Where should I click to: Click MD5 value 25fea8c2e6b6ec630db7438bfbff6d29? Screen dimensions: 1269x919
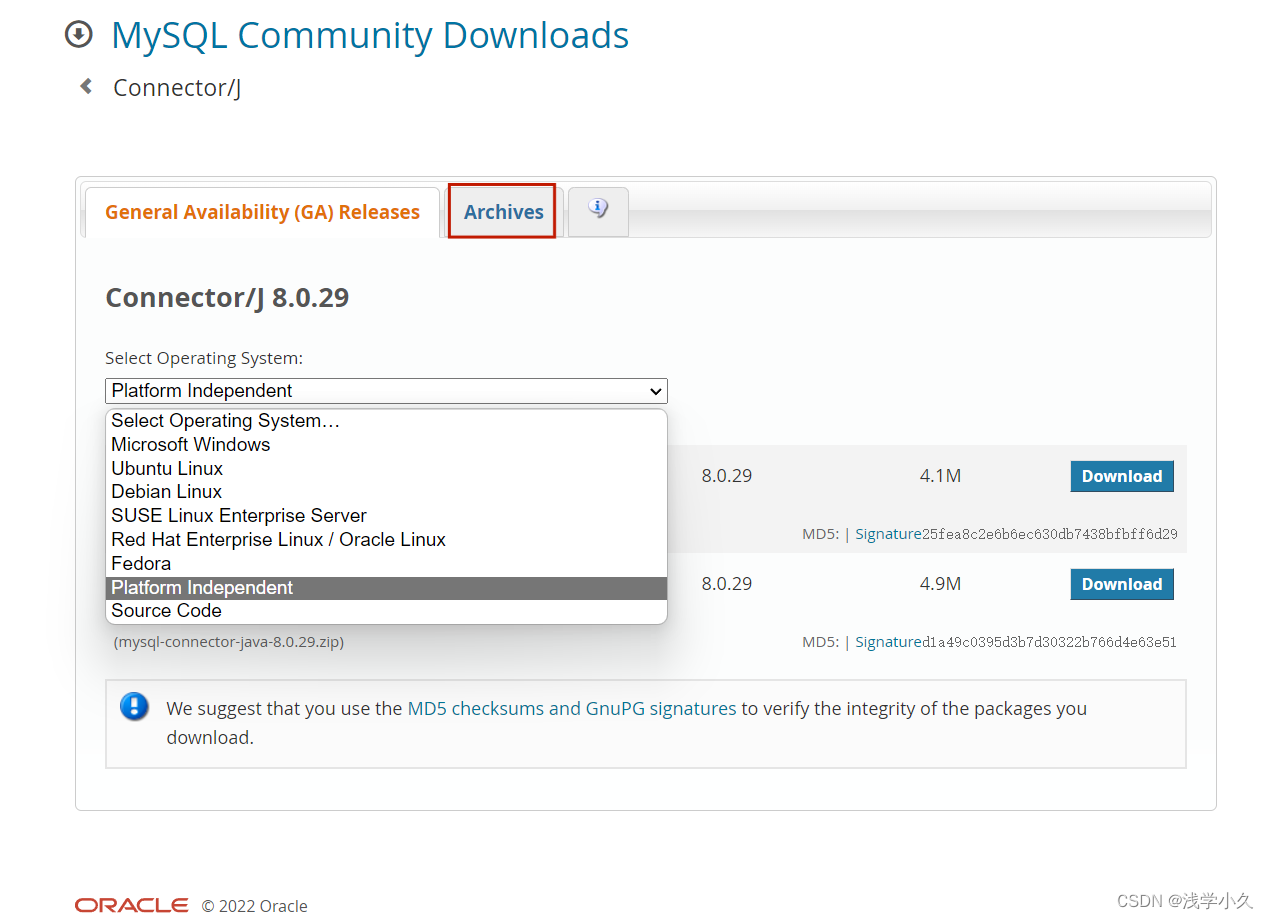(x=1049, y=534)
